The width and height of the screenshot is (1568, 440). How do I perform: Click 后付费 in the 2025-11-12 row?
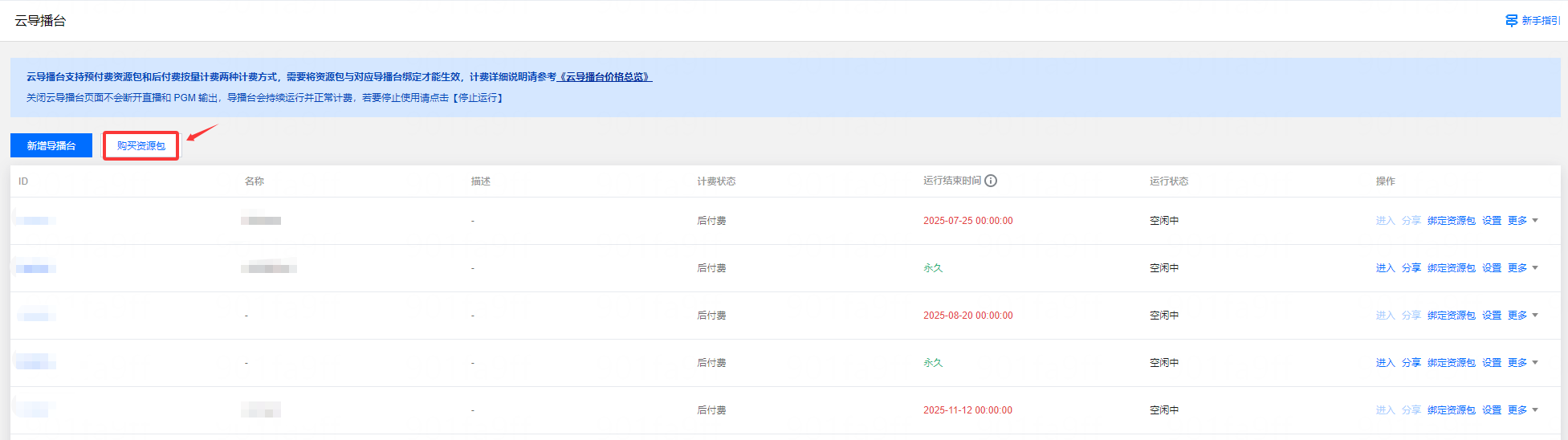[711, 410]
